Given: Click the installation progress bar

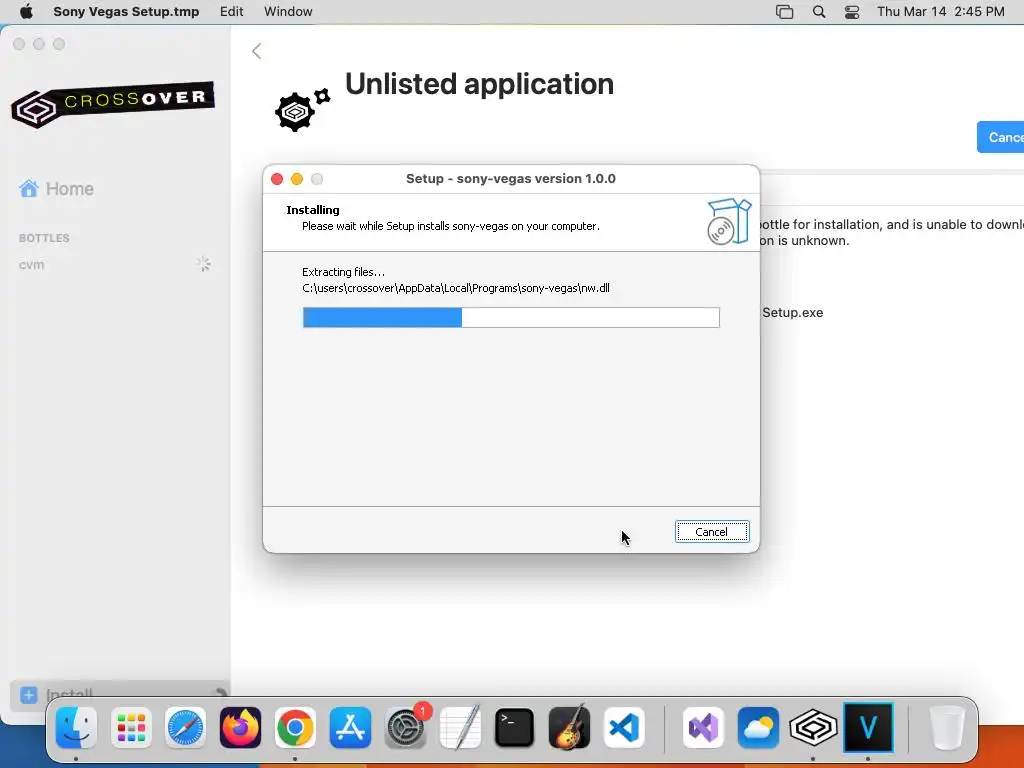Looking at the screenshot, I should pos(511,317).
